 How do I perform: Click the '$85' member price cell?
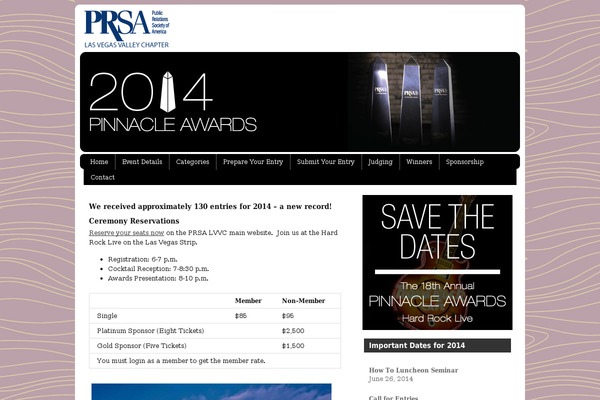click(241, 316)
